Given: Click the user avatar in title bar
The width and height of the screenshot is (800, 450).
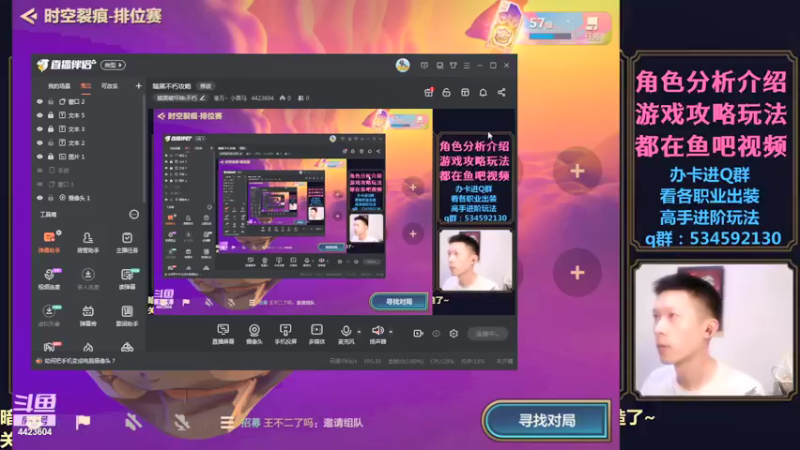Looking at the screenshot, I should tap(403, 65).
